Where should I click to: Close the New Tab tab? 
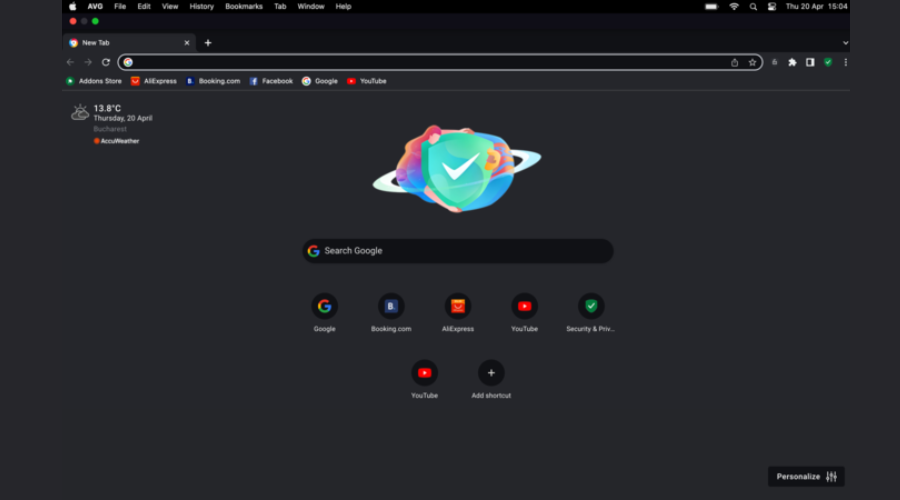(187, 42)
